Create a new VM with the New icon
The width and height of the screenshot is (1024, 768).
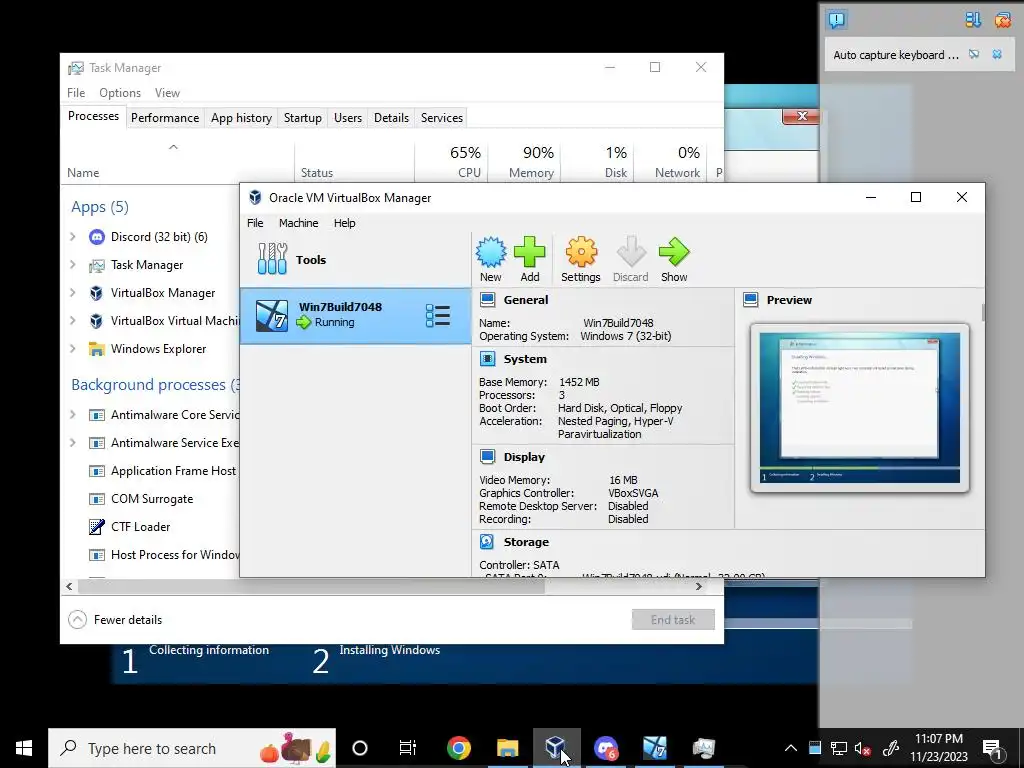point(490,260)
